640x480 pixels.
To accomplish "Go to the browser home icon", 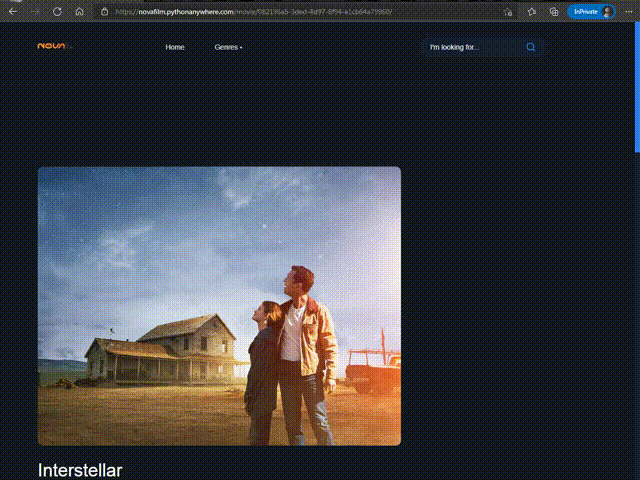I will coord(80,12).
